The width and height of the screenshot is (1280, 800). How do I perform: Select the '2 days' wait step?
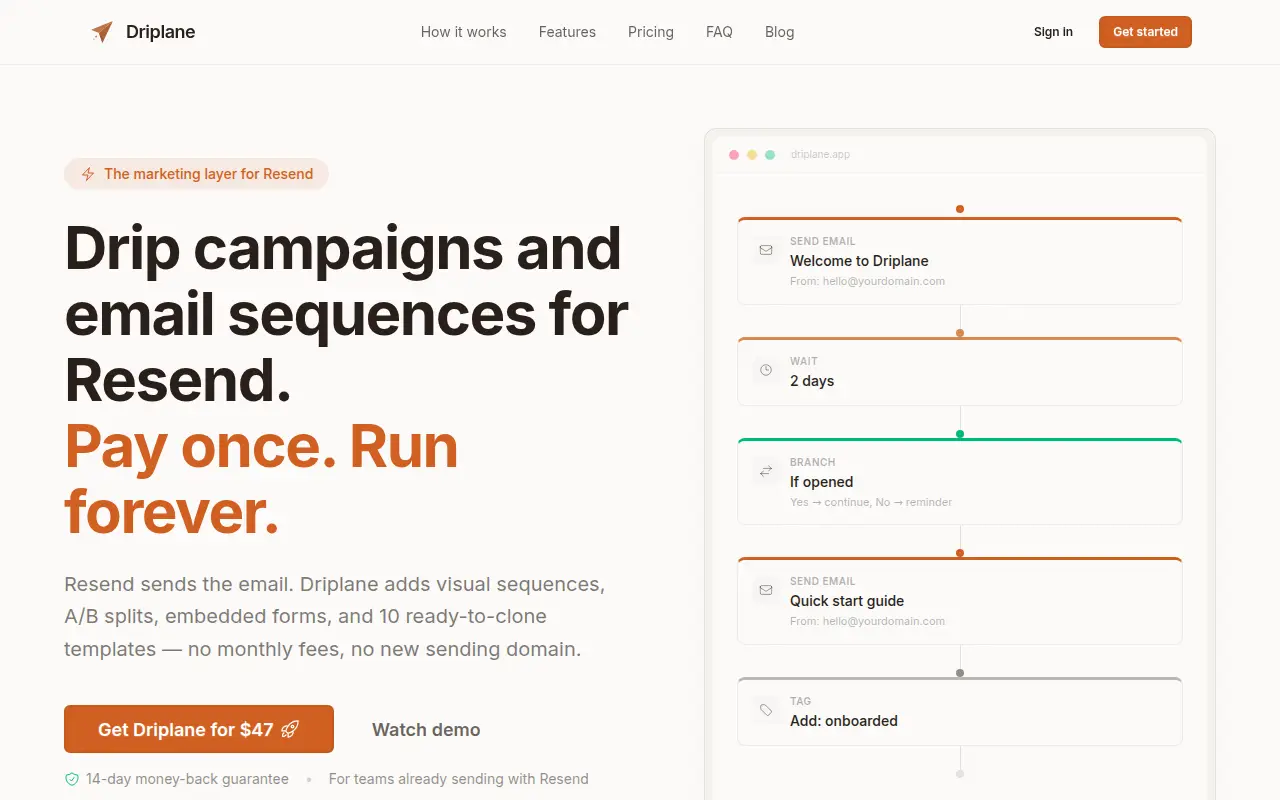[x=960, y=371]
